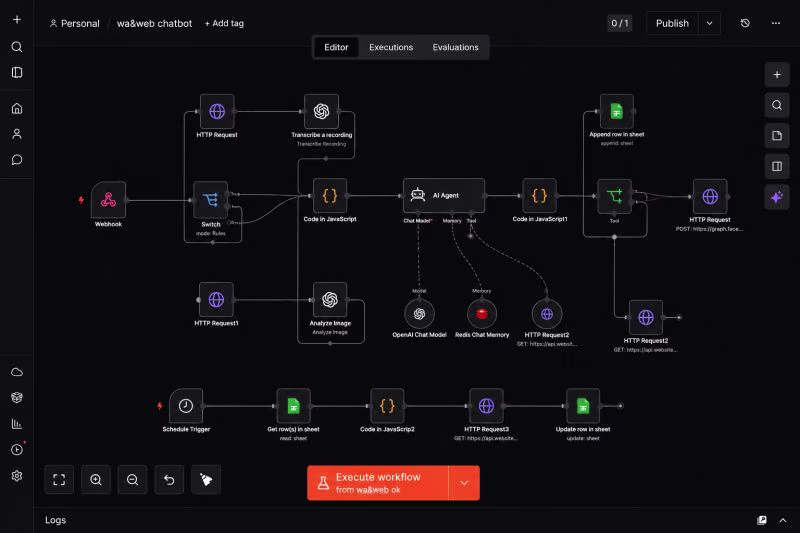
Task: Select the green Tool node near Append row
Action: tap(614, 196)
